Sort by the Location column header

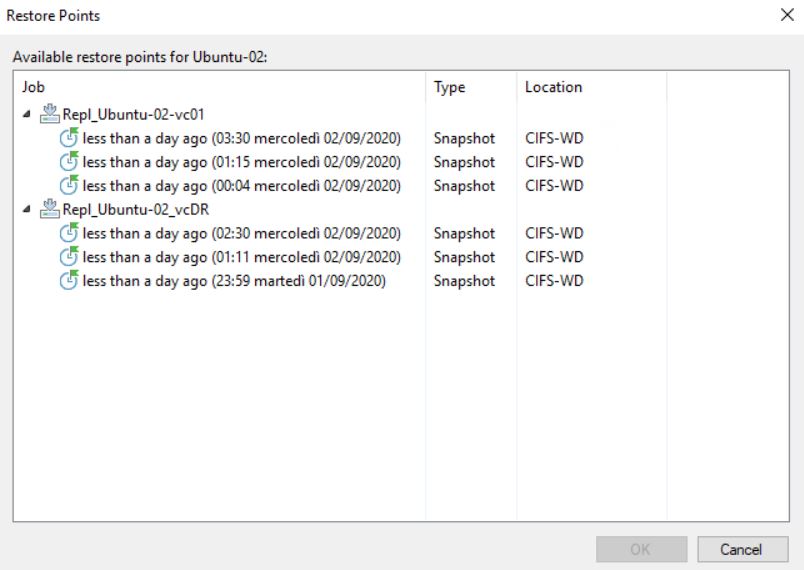coord(592,87)
